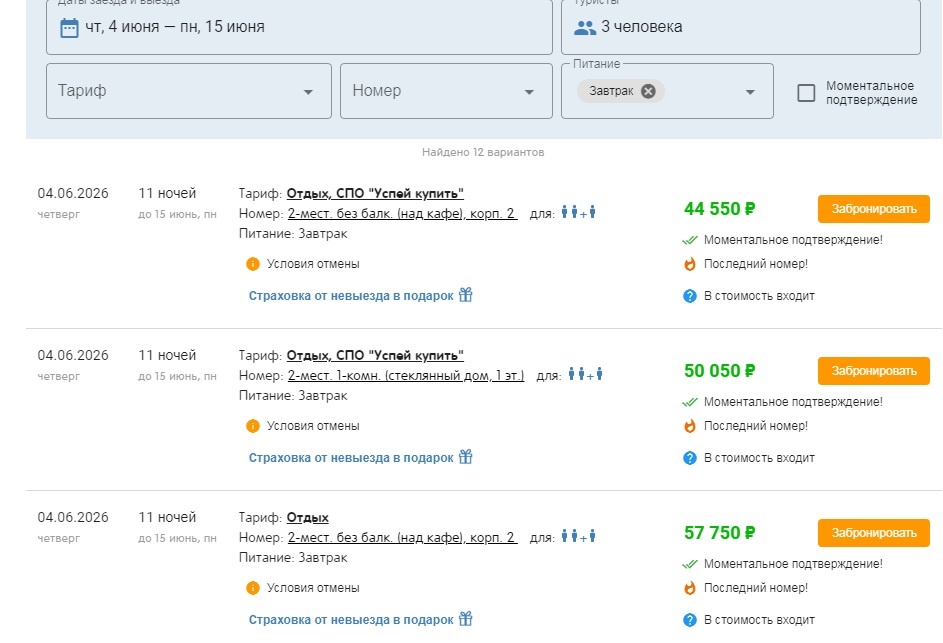Viewport: 943px width, 643px height.
Task: Enable the Моментальное подтверждение checkbox
Action: click(x=806, y=93)
